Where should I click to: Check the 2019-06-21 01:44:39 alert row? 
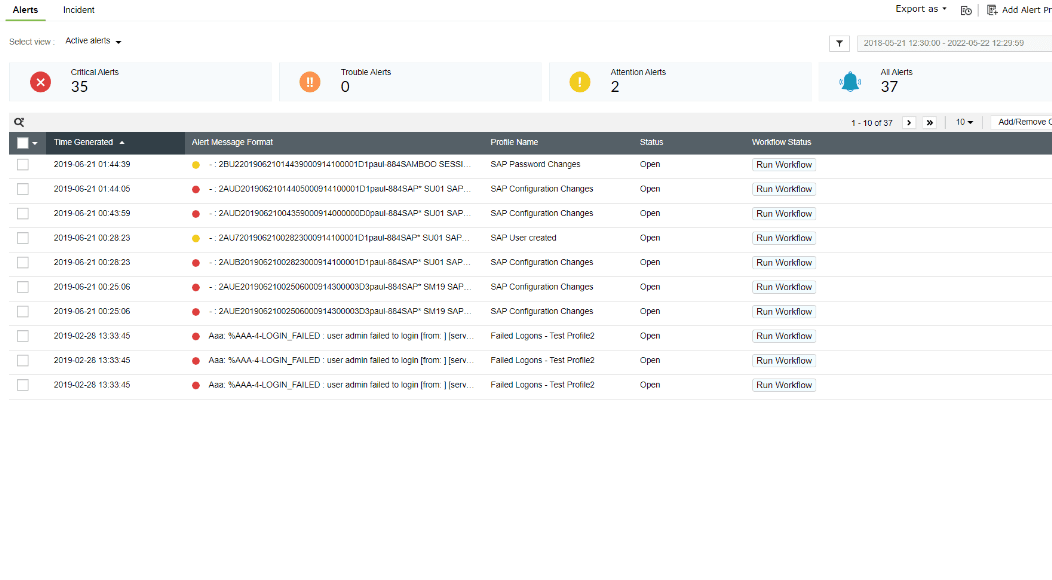[23, 164]
